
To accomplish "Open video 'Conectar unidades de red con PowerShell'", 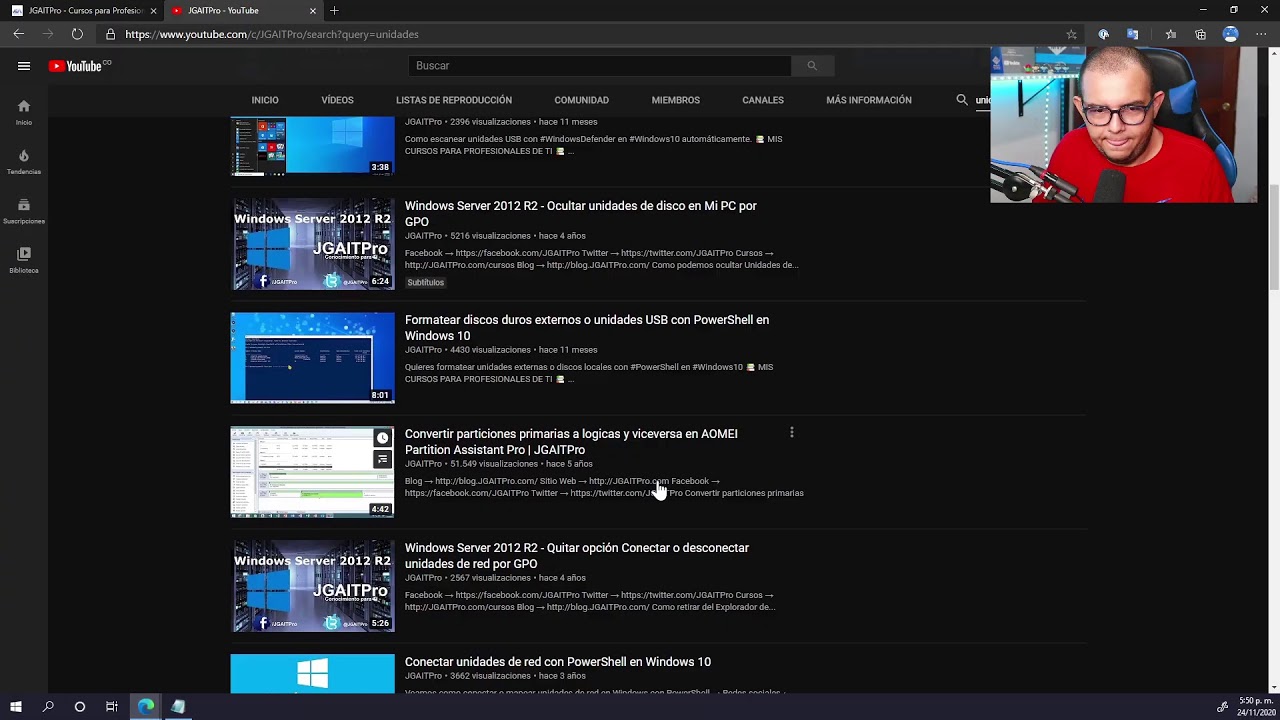I will pos(558,662).
